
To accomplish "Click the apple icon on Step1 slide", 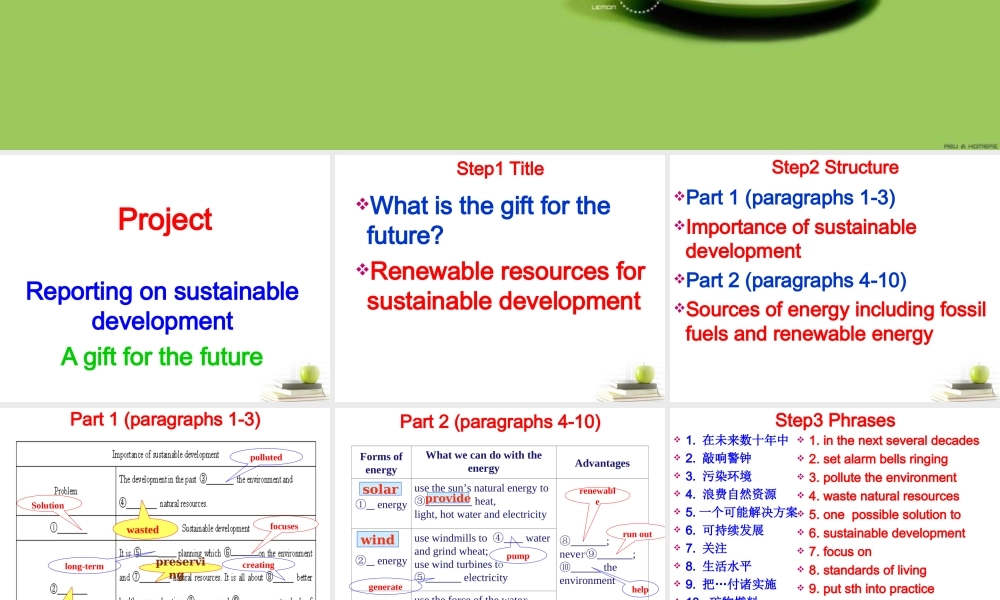I will 645,373.
